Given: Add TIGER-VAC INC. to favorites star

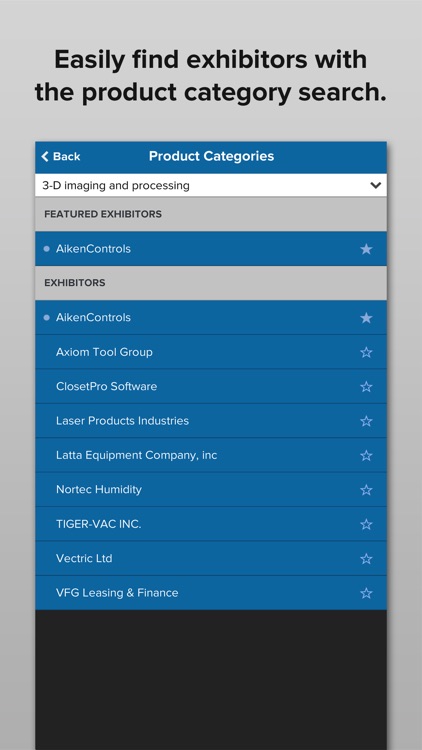Looking at the screenshot, I should click(x=366, y=524).
